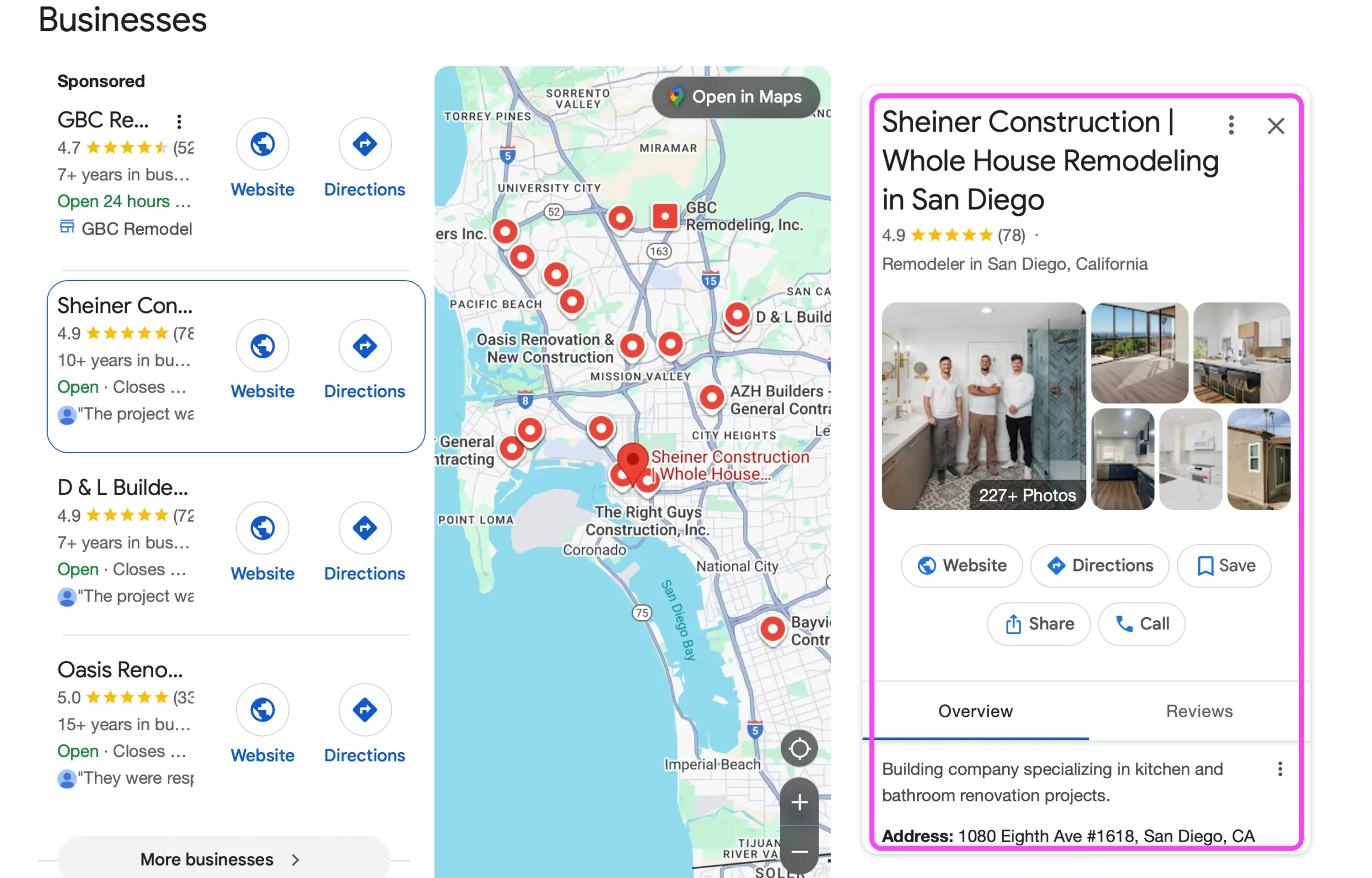
Task: Select the Sheiner Construction red map pin
Action: tap(632, 462)
